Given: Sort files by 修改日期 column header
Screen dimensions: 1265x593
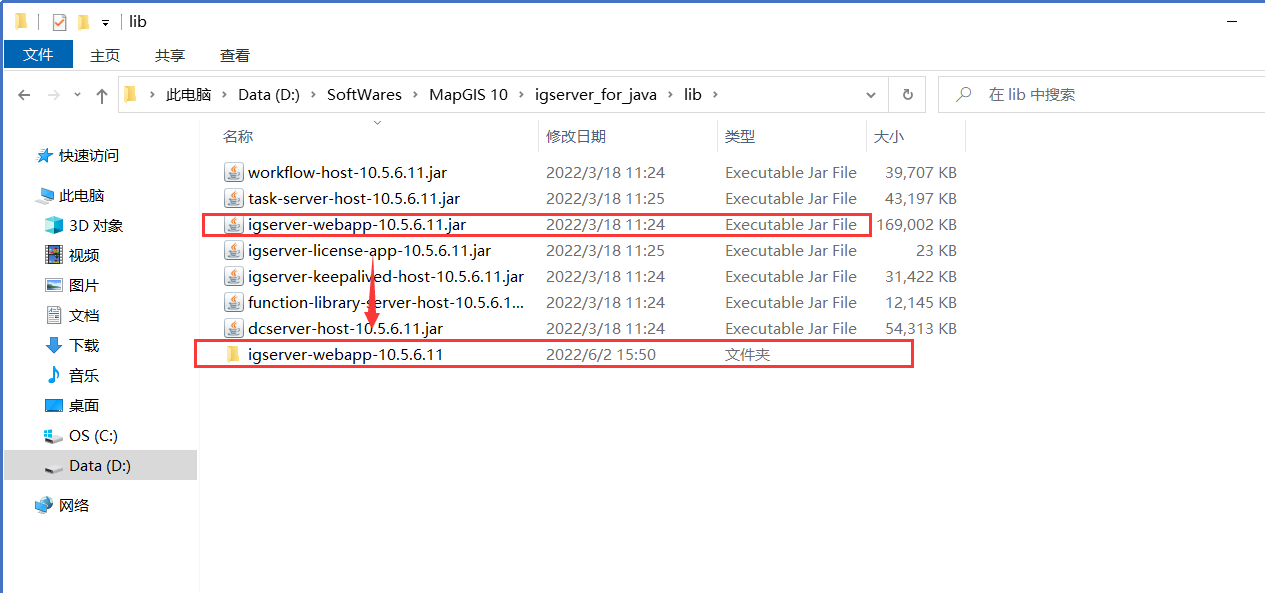Looking at the screenshot, I should coord(576,136).
